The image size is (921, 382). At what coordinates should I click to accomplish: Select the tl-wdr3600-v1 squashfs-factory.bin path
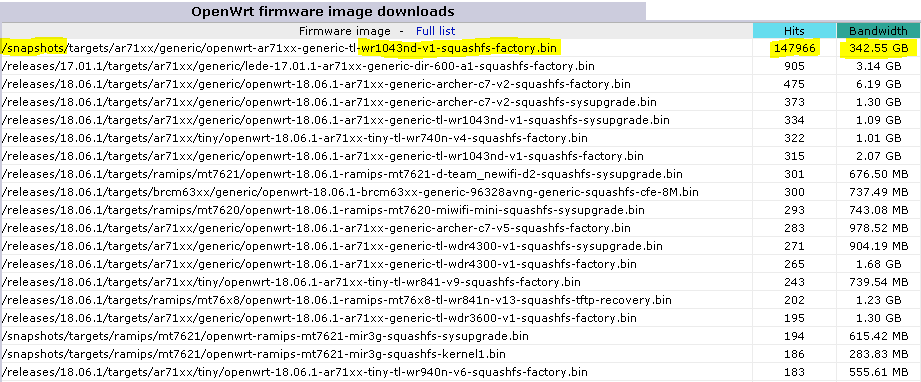point(319,318)
